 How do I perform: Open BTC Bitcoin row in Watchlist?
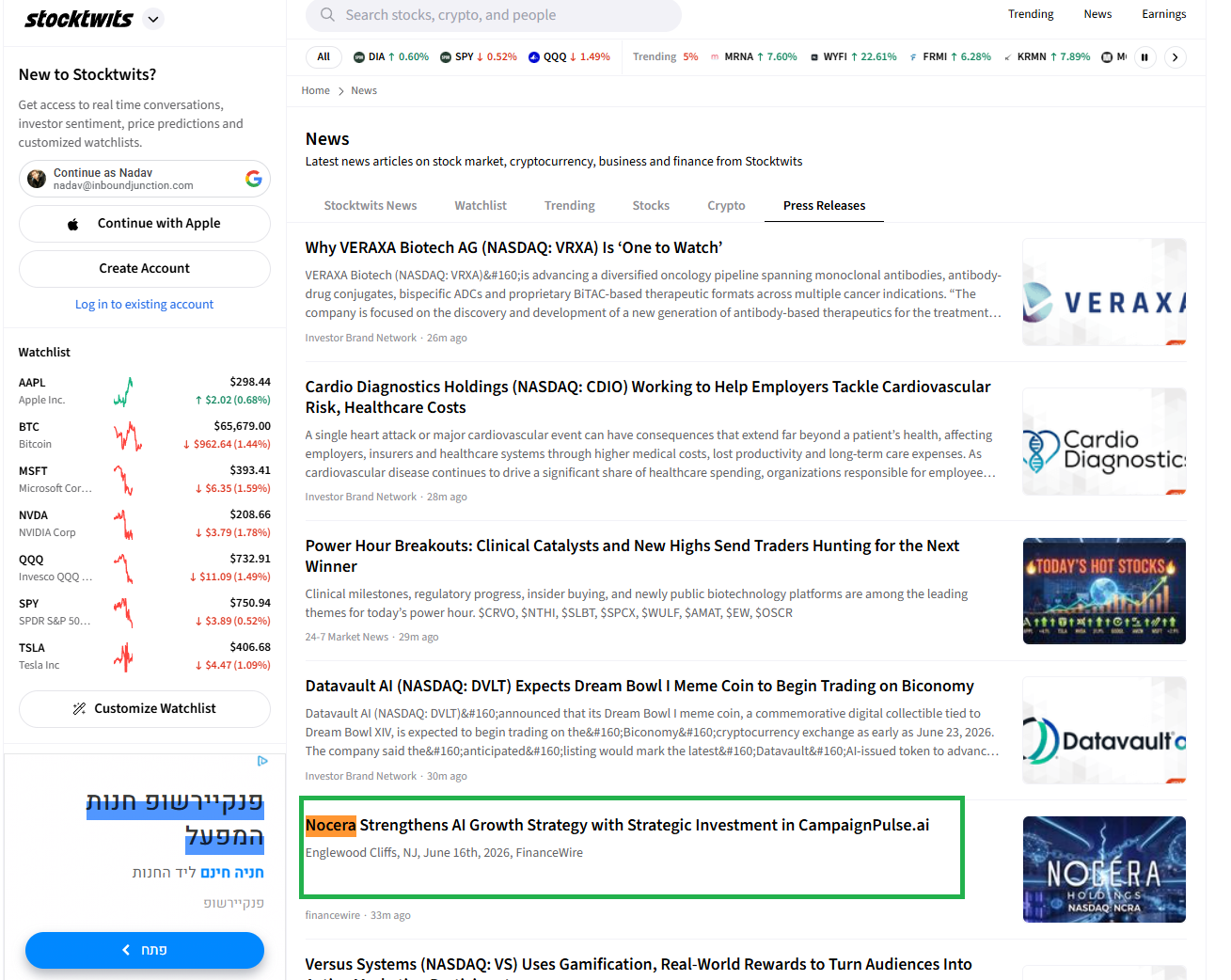coord(145,435)
